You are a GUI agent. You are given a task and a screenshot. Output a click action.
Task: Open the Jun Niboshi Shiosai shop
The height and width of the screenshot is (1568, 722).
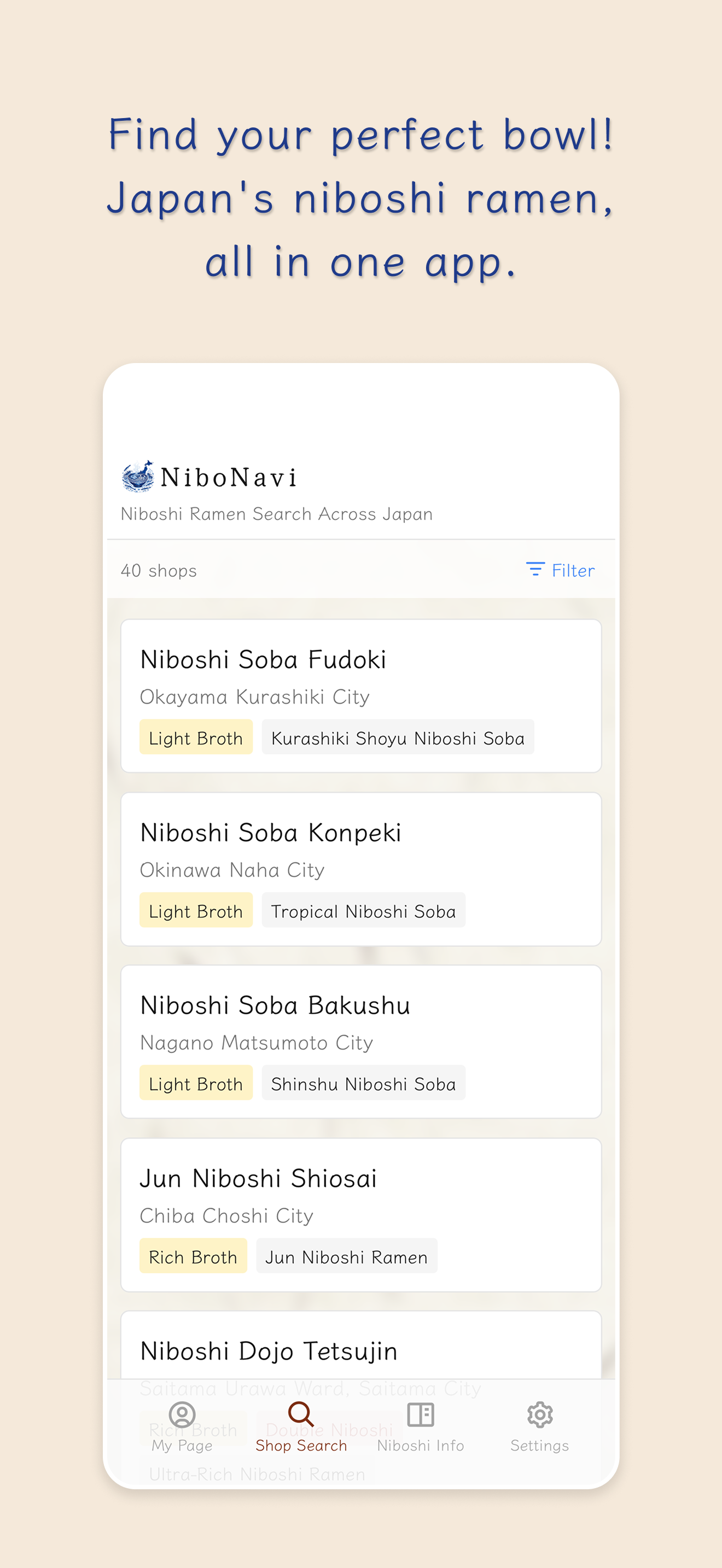361,1214
